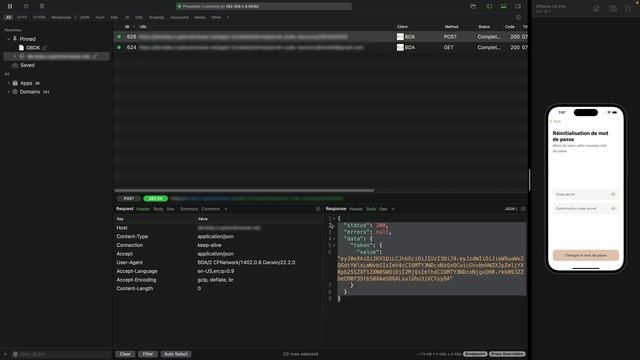Collapse the JSON "data" node fold arrow
640x360 pixels.
click(x=334, y=238)
